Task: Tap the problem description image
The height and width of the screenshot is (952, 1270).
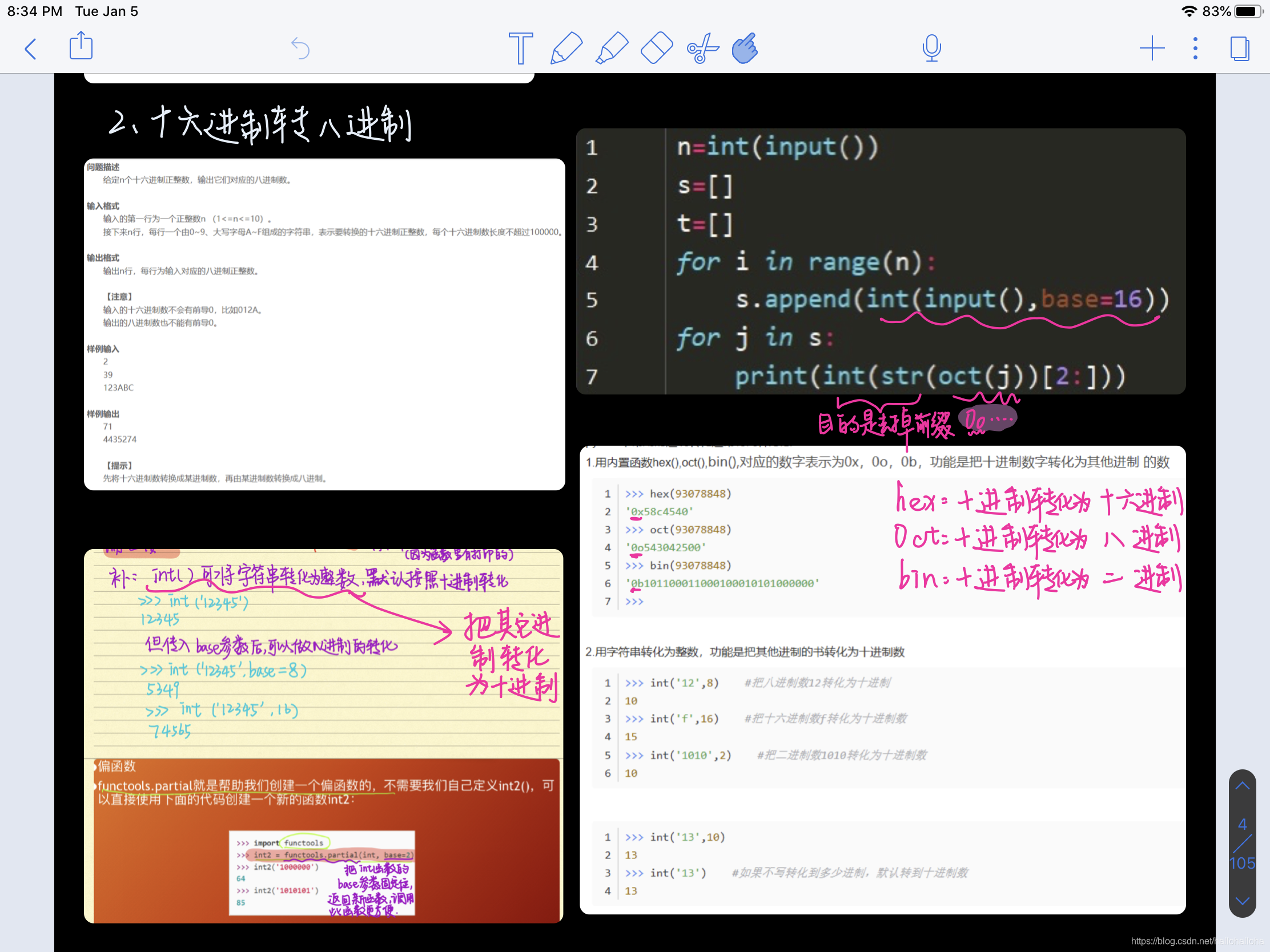Action: pyautogui.click(x=324, y=324)
